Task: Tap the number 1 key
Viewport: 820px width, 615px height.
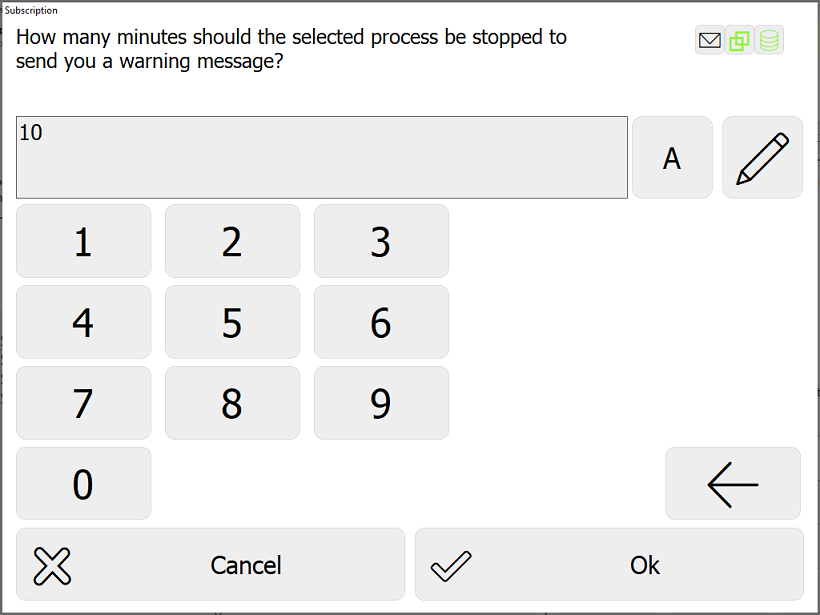Action: coord(84,241)
